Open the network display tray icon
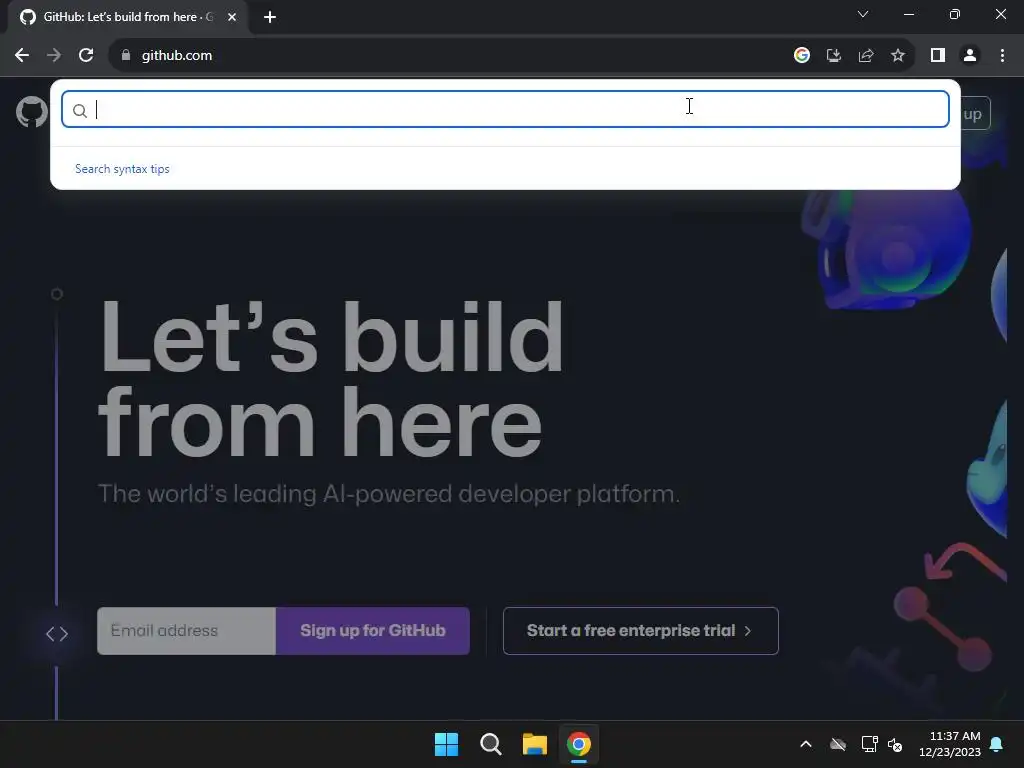This screenshot has height=768, width=1024. (x=869, y=744)
